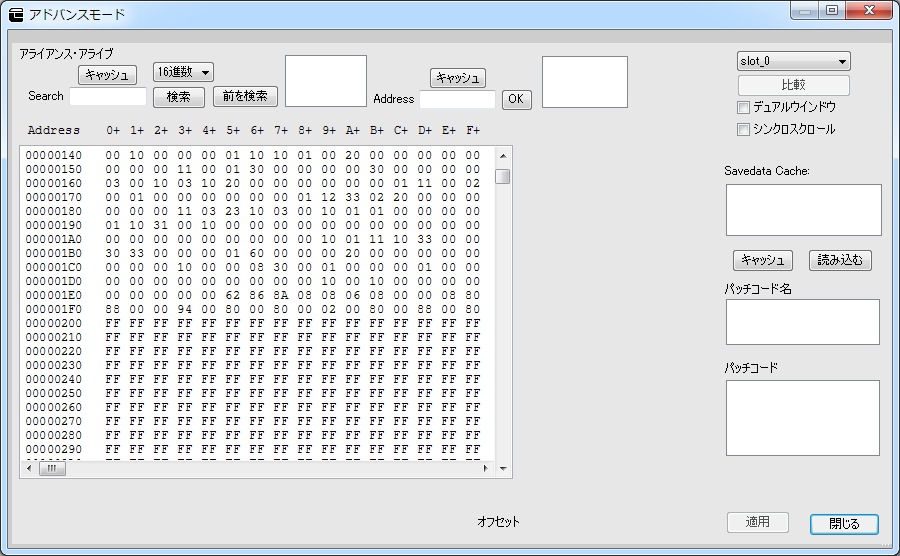900x556 pixels.
Task: Click address row 000001E0
Action: (253, 296)
